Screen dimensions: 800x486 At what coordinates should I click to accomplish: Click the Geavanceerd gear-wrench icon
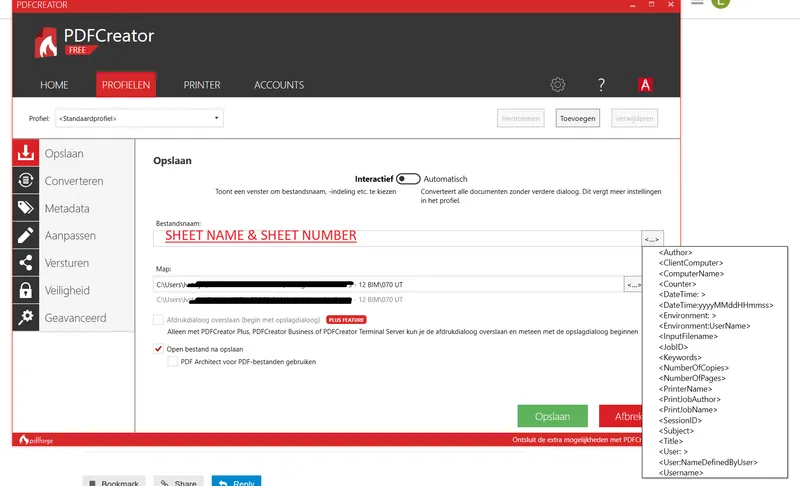(x=26, y=317)
